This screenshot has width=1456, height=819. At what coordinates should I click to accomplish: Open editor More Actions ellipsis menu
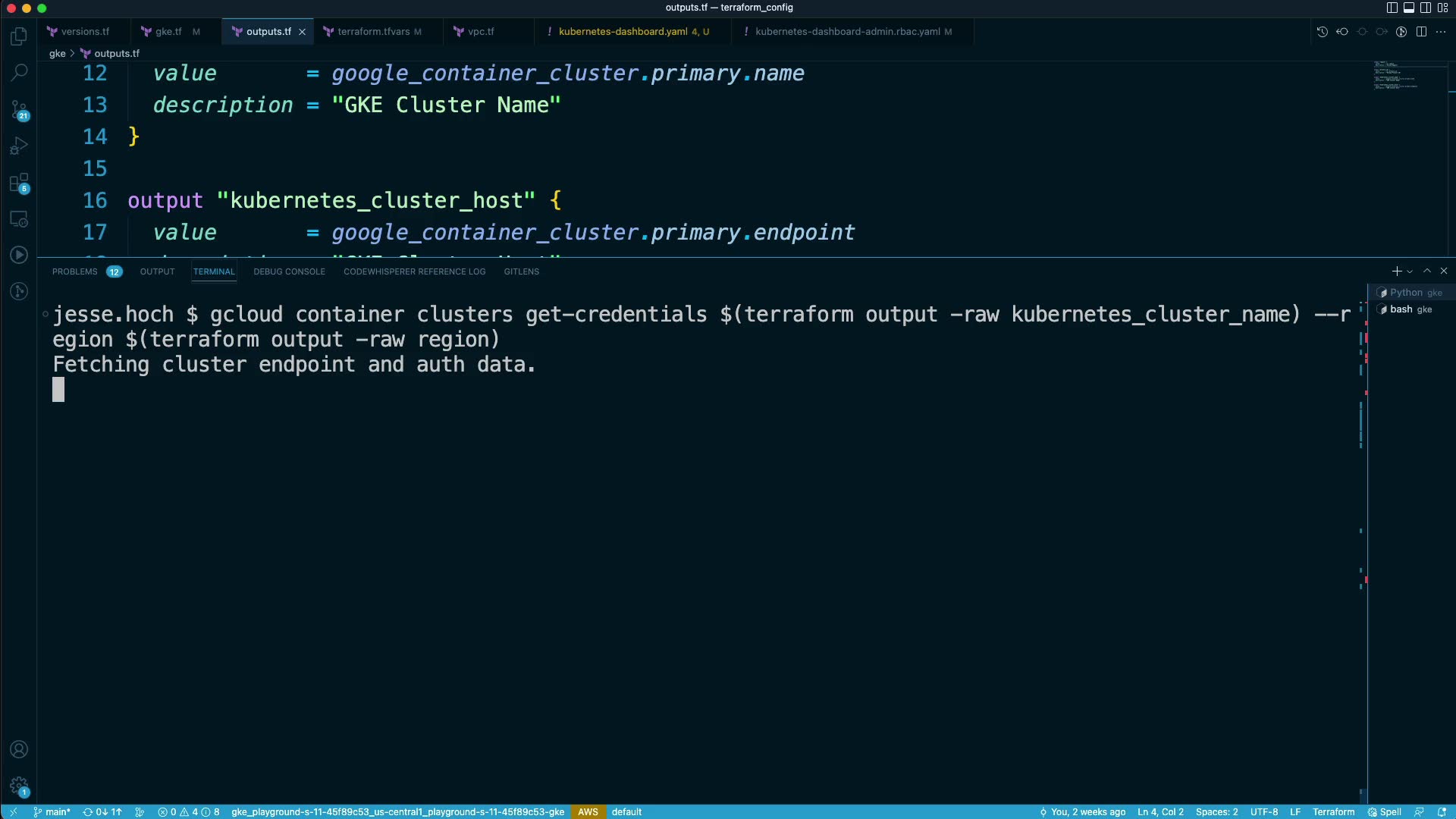1441,32
